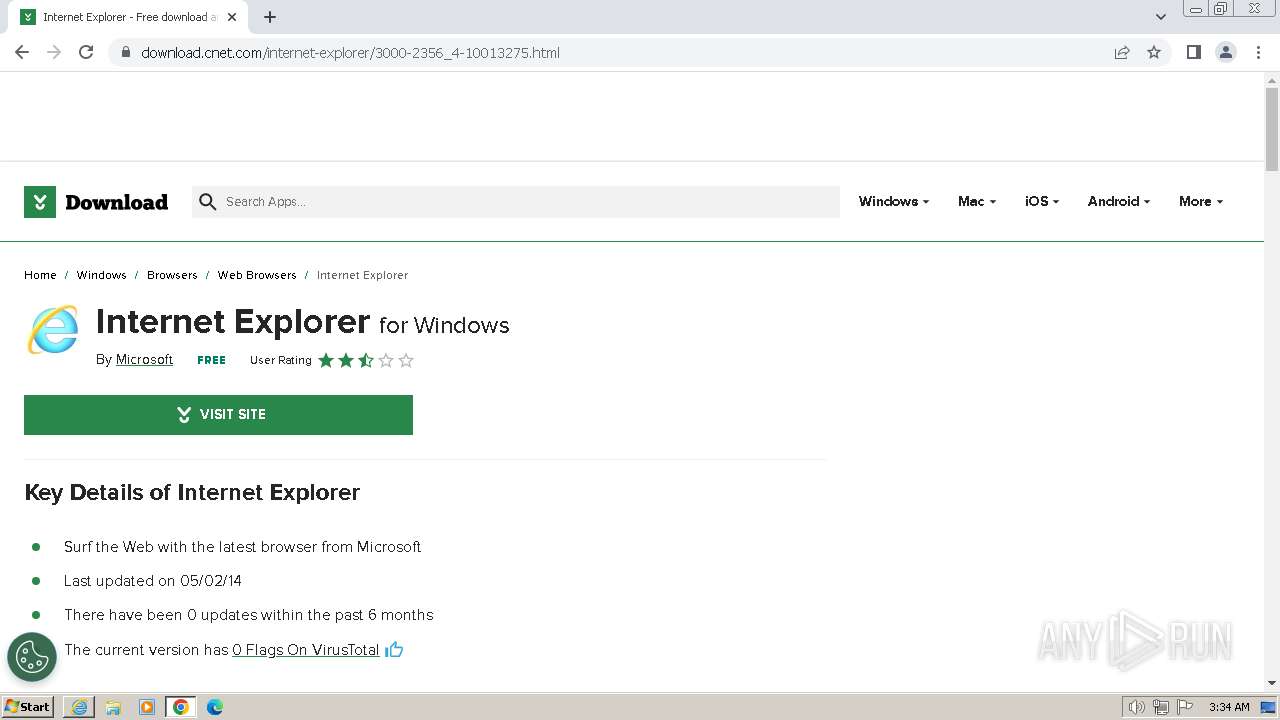Reload the current page

[86, 52]
